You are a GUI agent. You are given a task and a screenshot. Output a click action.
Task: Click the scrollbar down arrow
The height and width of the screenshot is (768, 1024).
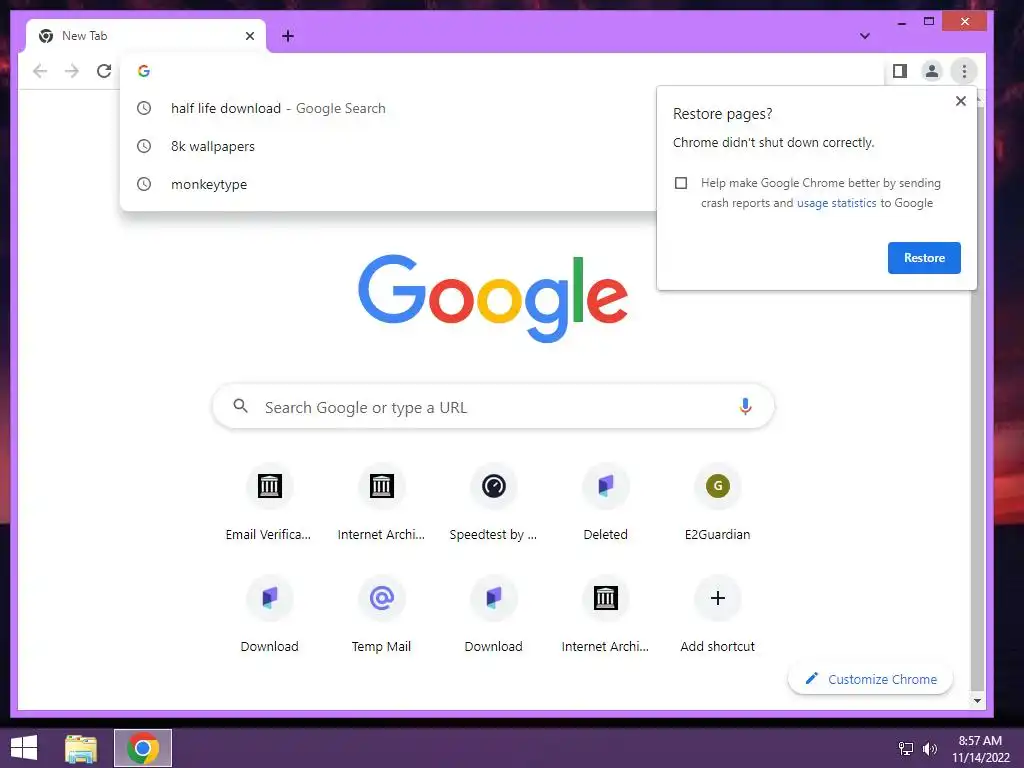pyautogui.click(x=977, y=701)
